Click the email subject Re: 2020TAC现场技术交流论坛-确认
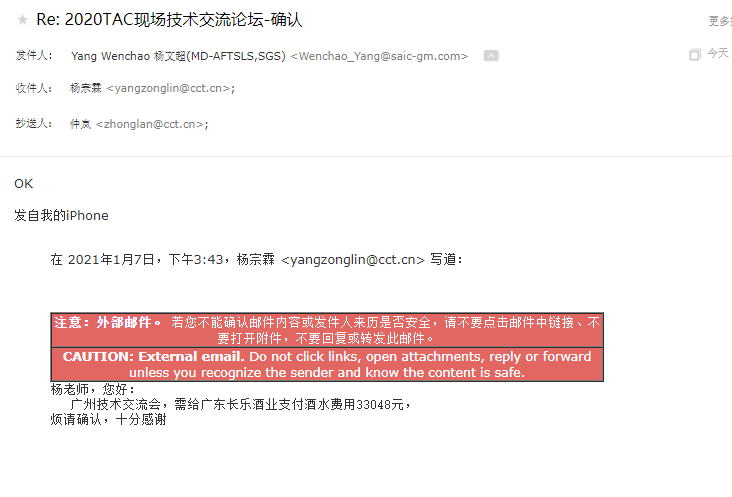 [x=169, y=20]
